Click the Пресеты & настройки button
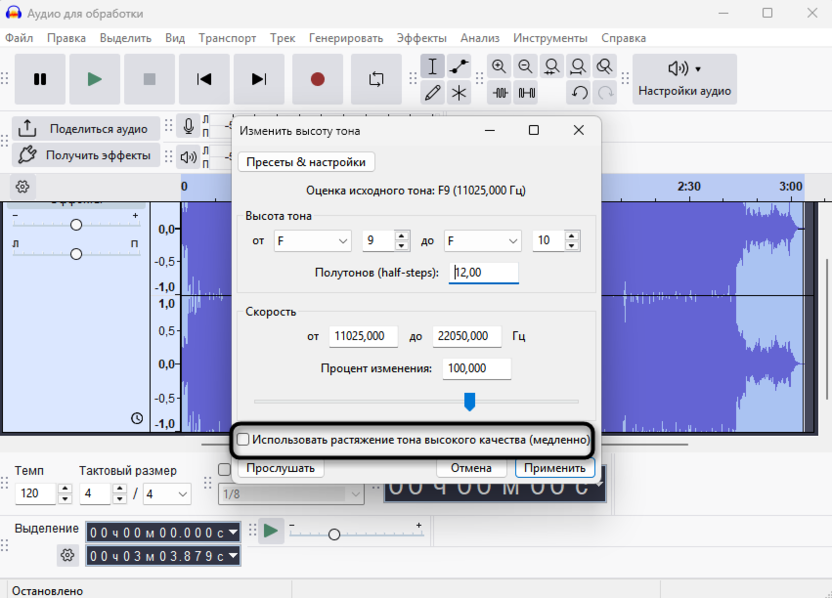 [x=306, y=162]
